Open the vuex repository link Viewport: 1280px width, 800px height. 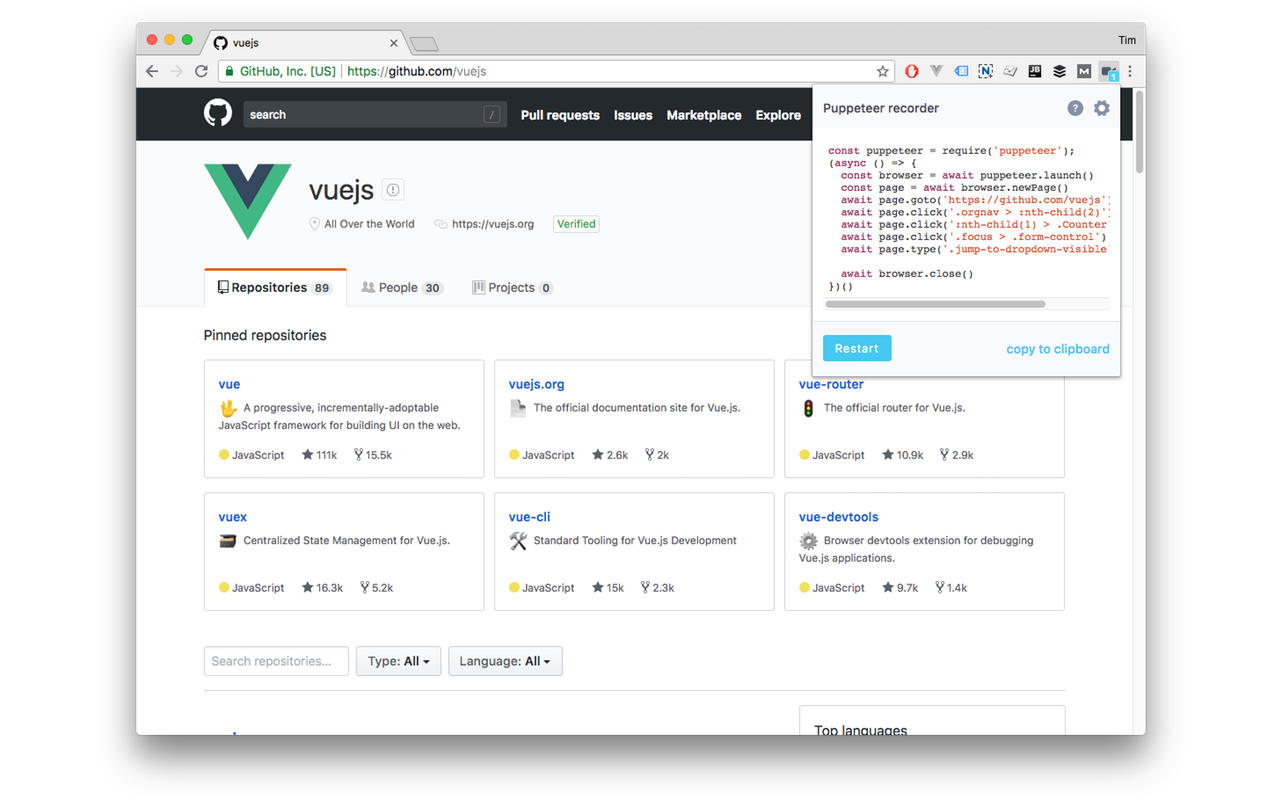point(232,517)
